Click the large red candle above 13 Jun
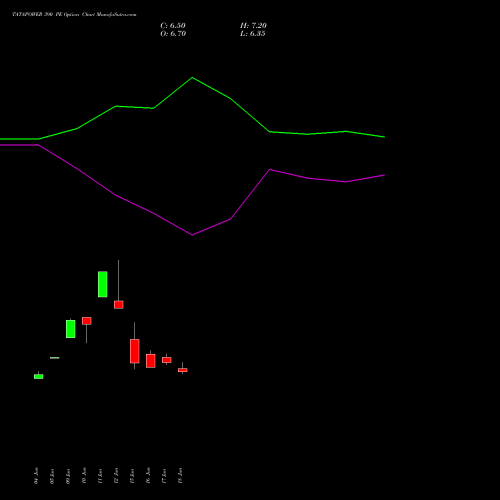The width and height of the screenshot is (500, 500). [x=135, y=351]
